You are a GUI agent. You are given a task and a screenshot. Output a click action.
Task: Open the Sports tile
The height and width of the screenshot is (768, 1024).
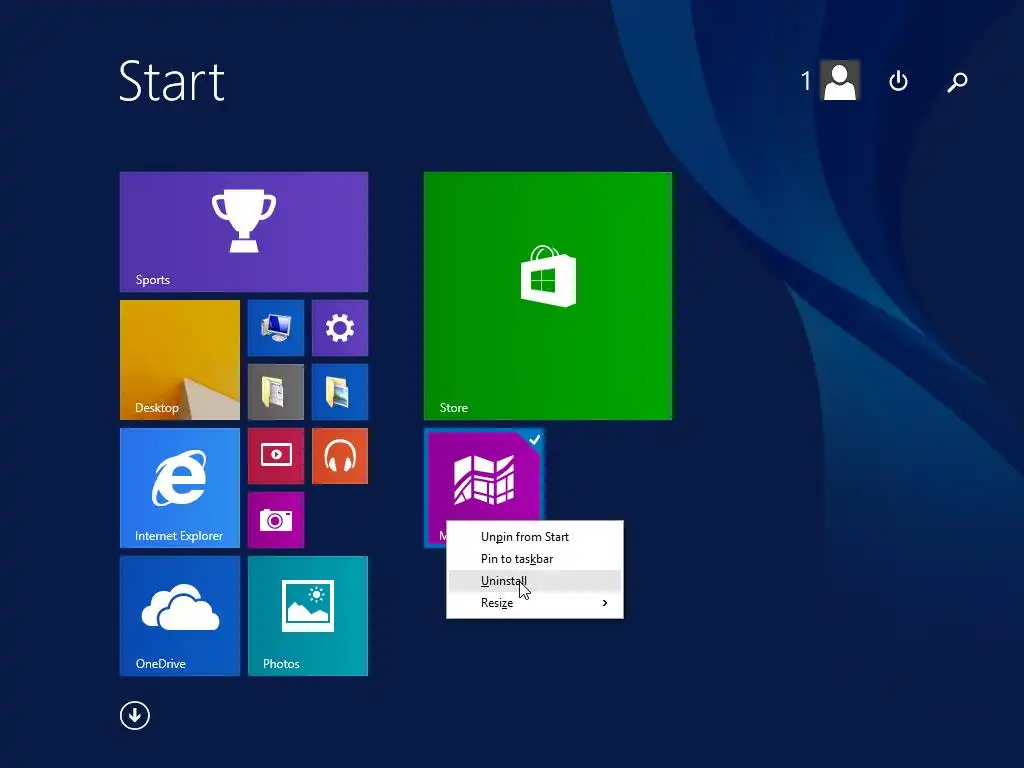click(x=244, y=232)
